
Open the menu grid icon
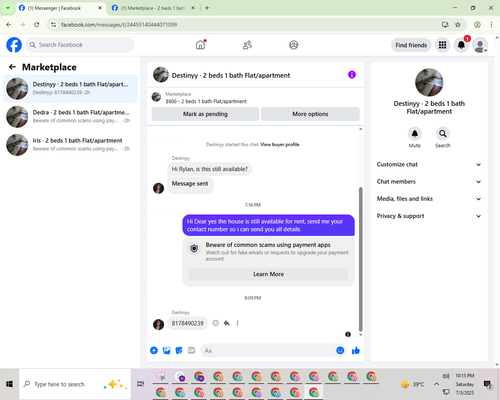(x=442, y=45)
